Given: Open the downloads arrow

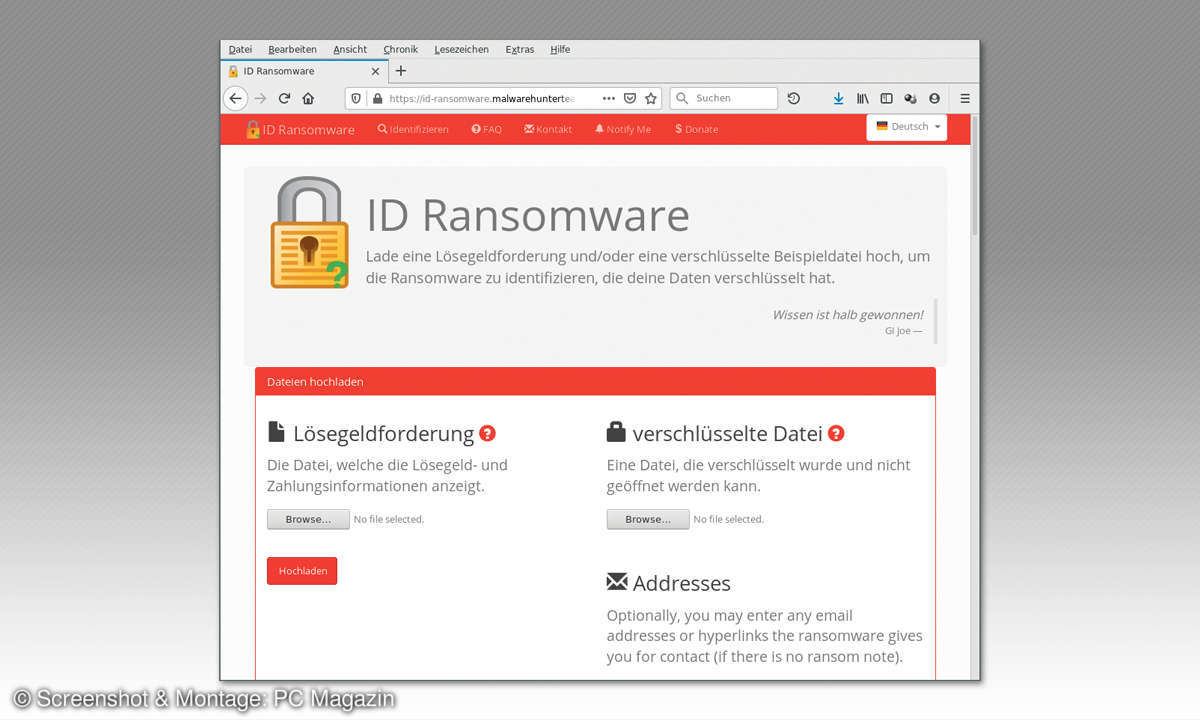Looking at the screenshot, I should click(x=838, y=98).
